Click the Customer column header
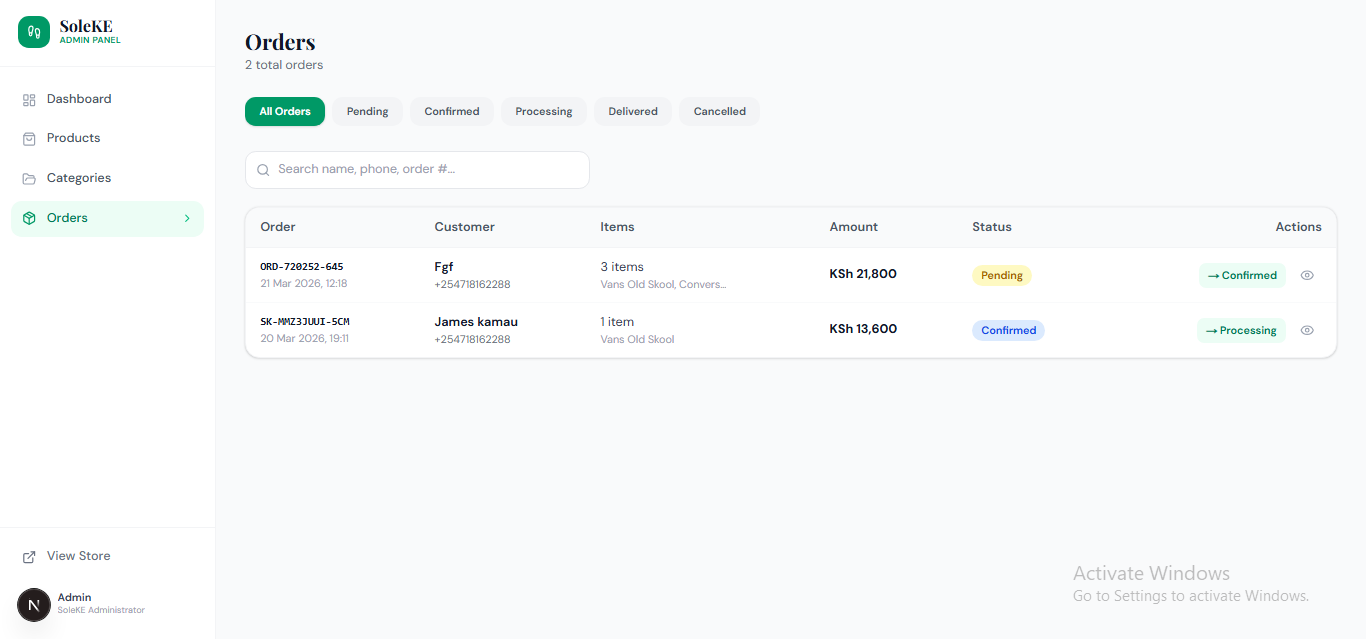The width and height of the screenshot is (1366, 639). 464,227
